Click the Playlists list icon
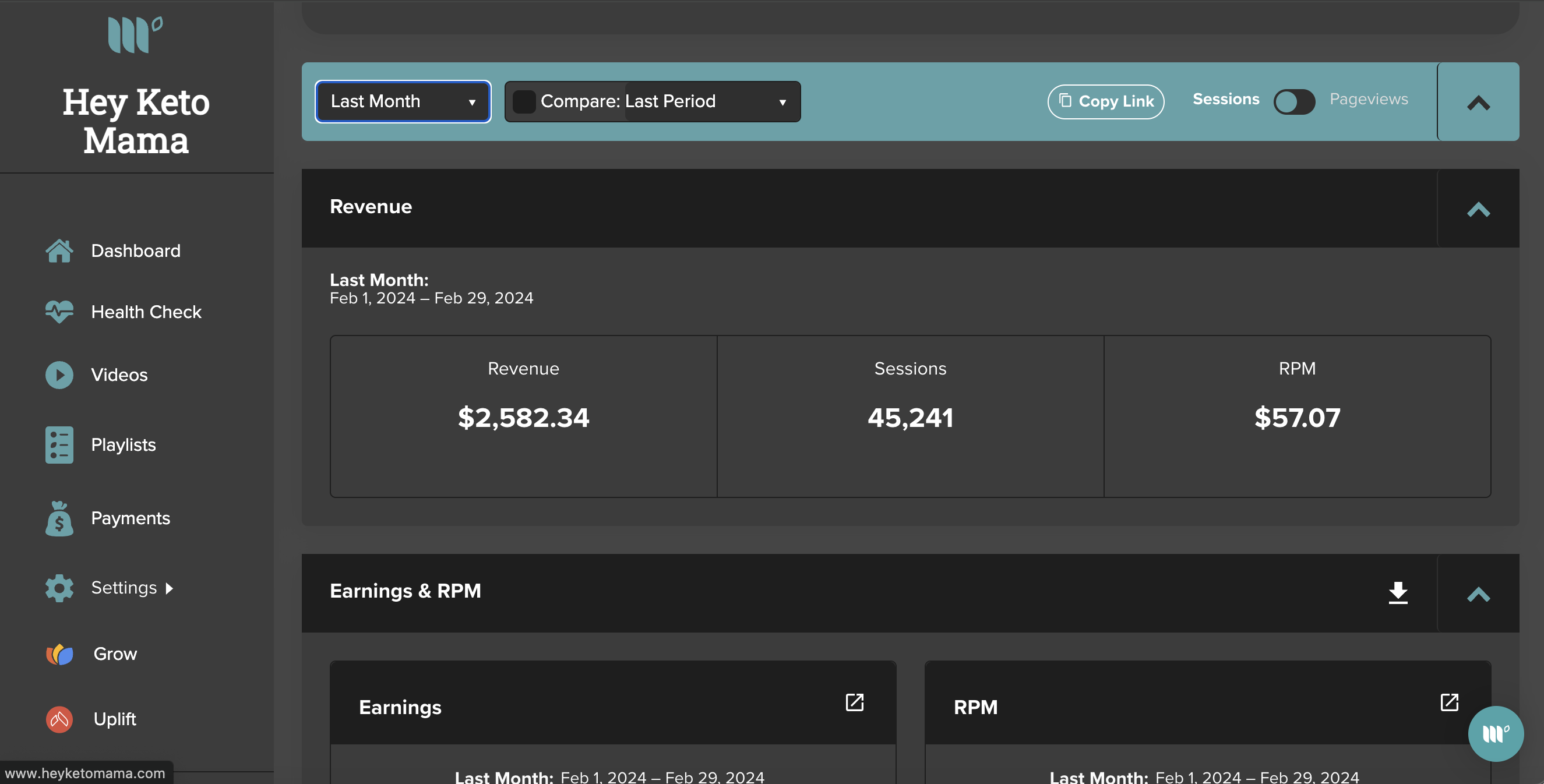 click(59, 445)
